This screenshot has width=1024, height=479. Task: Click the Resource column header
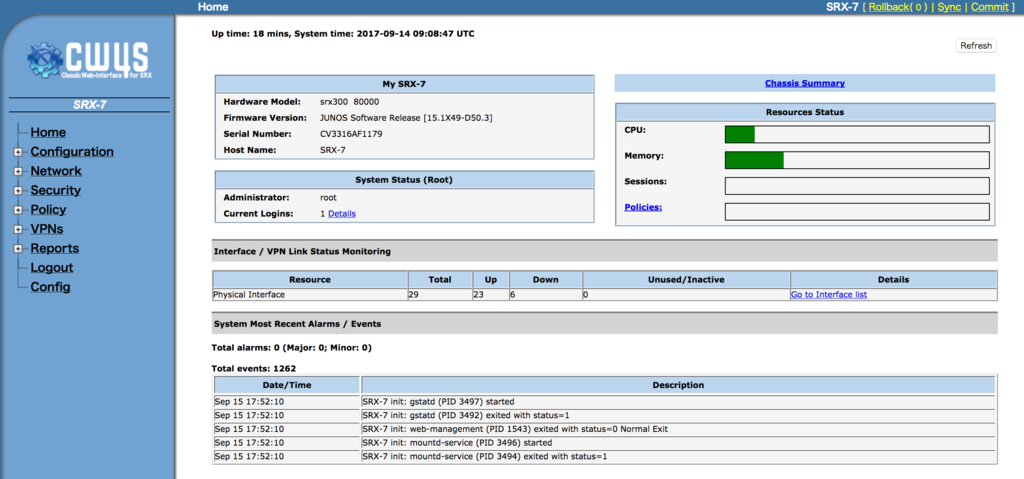click(310, 280)
